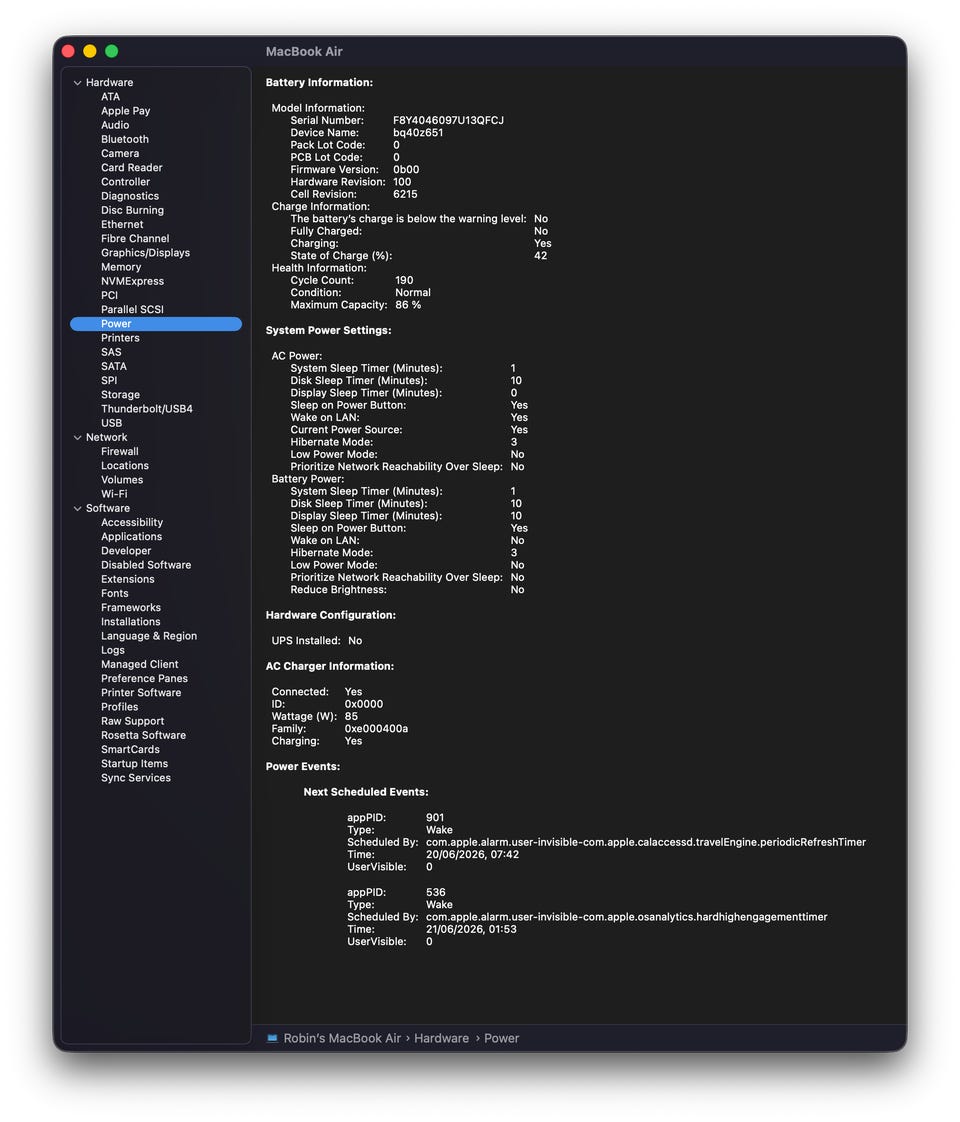960x1122 pixels.
Task: Select Card Reader item
Action: (132, 167)
